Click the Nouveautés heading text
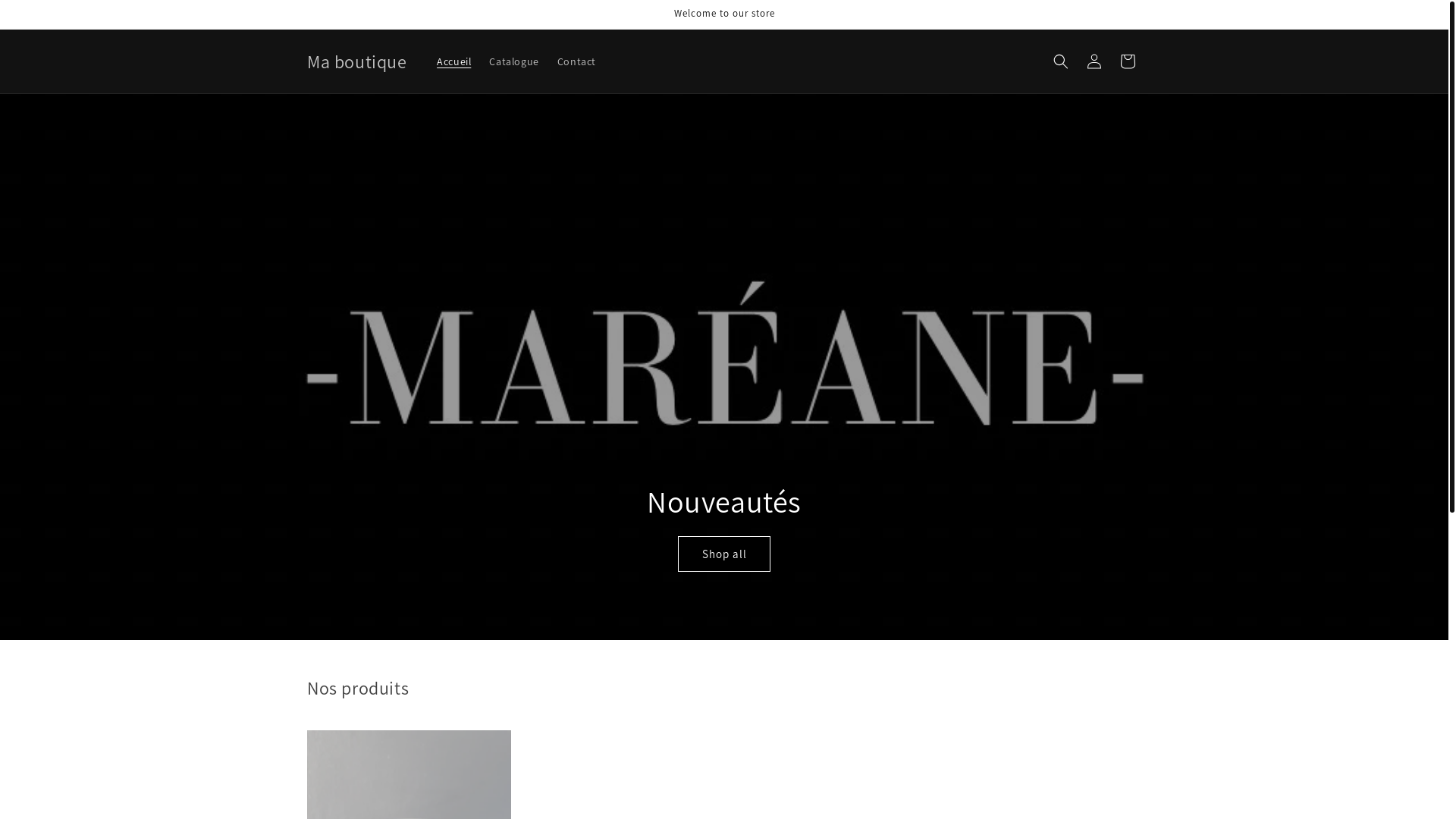This screenshot has width=1456, height=819. [723, 502]
